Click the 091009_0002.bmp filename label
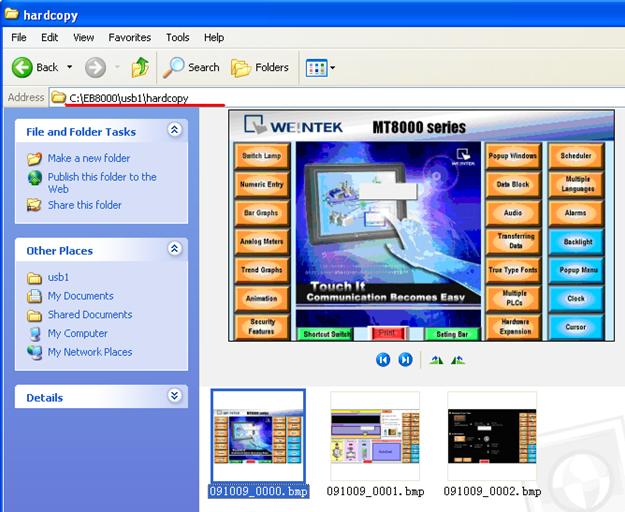 click(492, 491)
